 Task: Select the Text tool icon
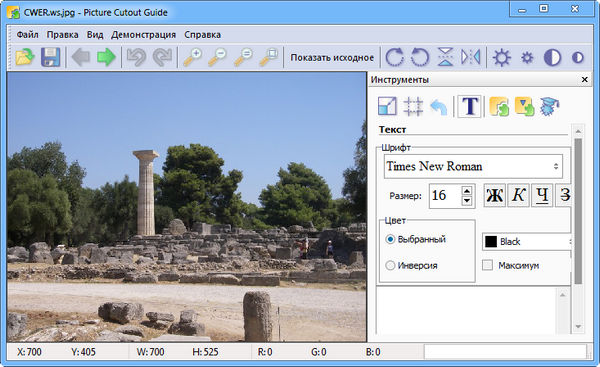coord(470,106)
